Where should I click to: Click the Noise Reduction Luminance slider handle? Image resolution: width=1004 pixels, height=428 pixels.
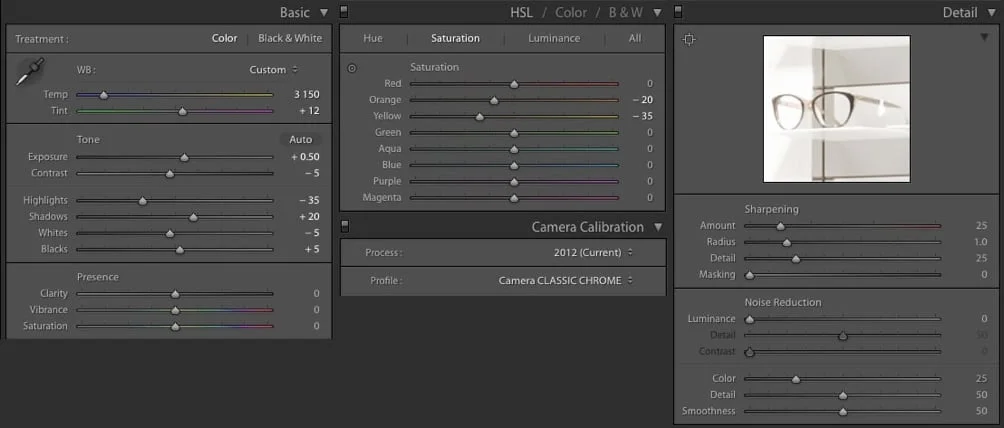(750, 320)
